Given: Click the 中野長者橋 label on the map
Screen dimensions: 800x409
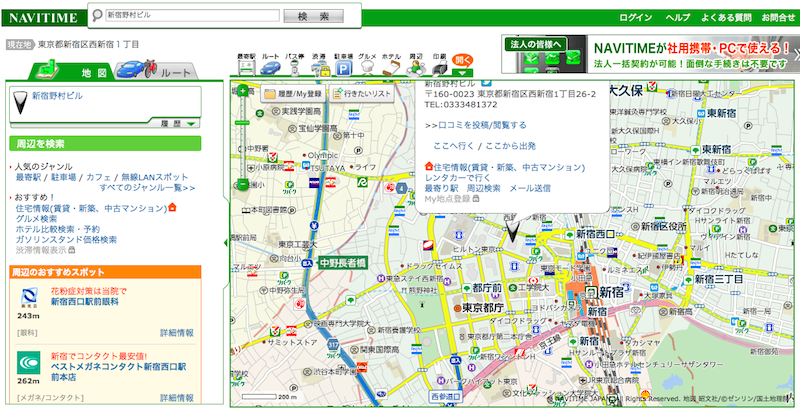Looking at the screenshot, I should 343,264.
